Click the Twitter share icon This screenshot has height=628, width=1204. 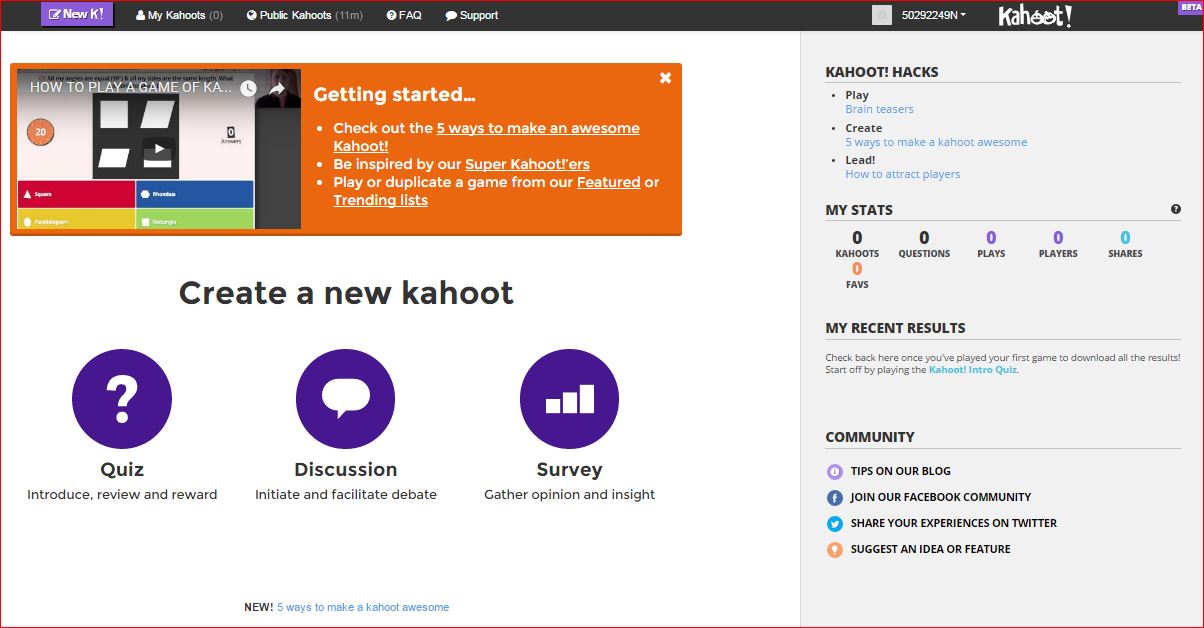(x=835, y=523)
